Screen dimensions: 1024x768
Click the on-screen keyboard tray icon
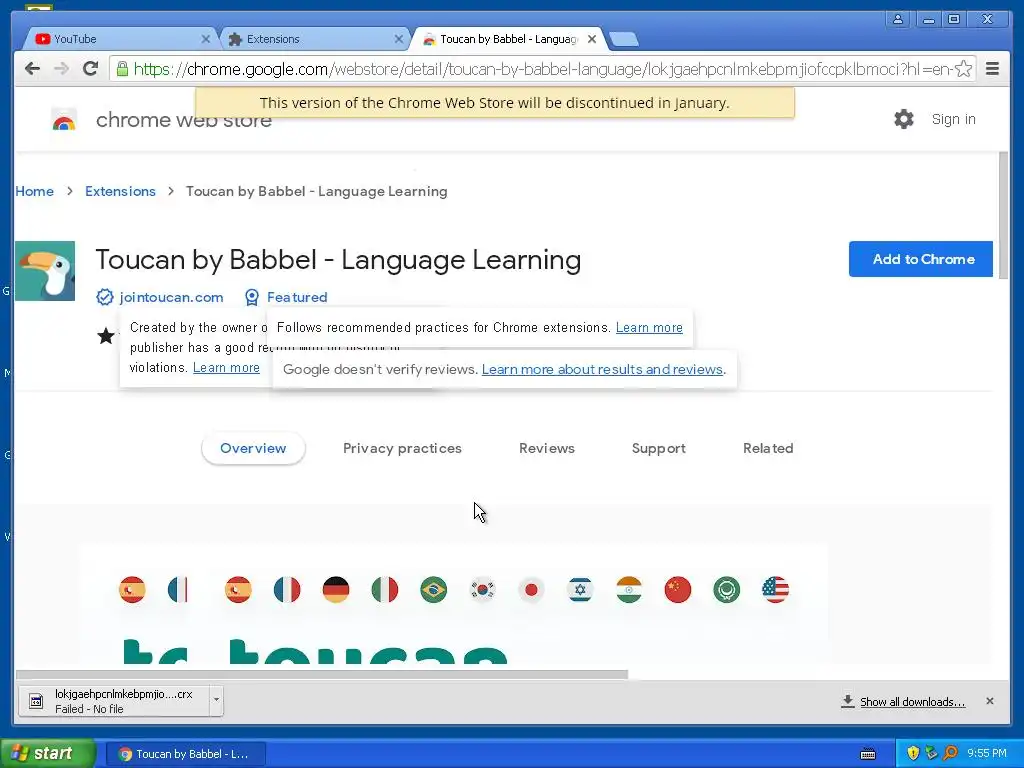tap(868, 754)
